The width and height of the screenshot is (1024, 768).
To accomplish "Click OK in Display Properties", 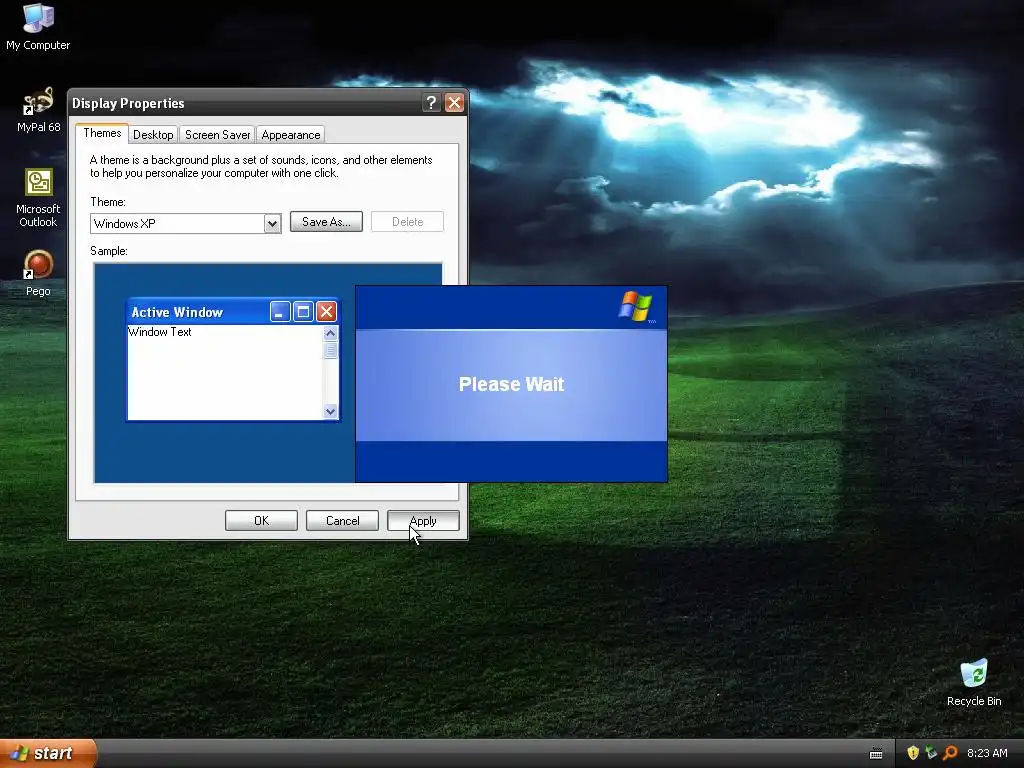I will click(x=261, y=520).
